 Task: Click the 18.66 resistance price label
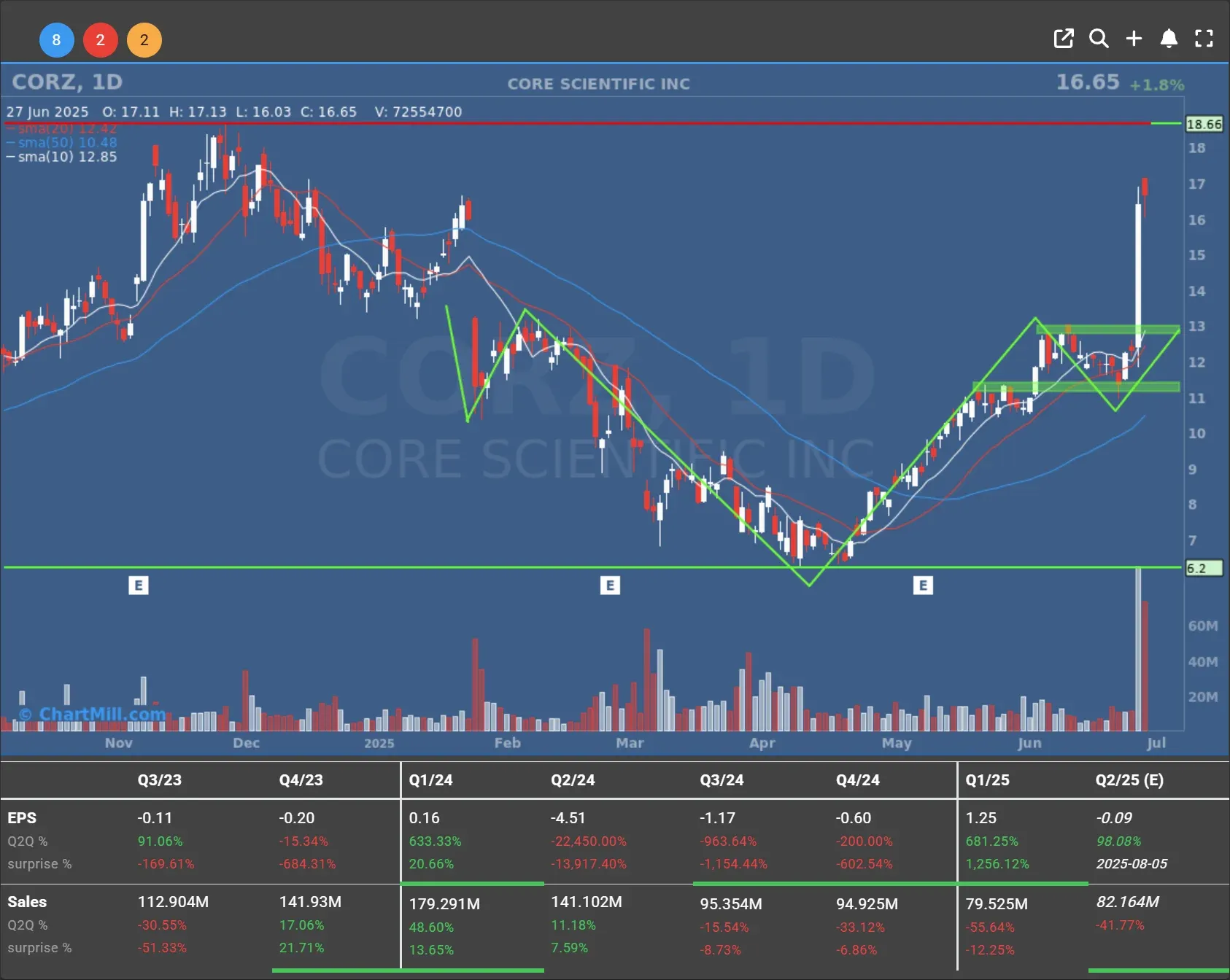click(1204, 124)
